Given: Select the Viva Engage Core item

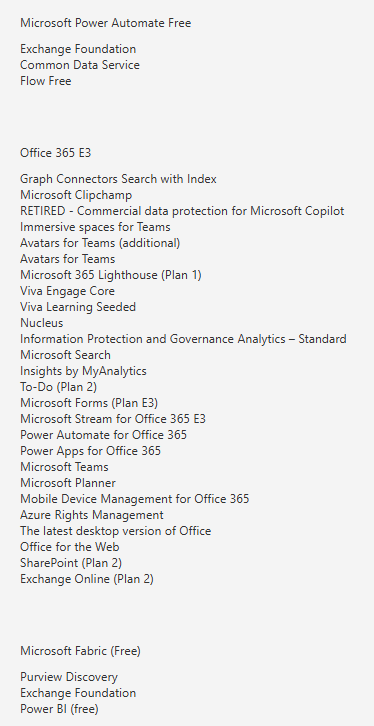Looking at the screenshot, I should click(x=68, y=291).
